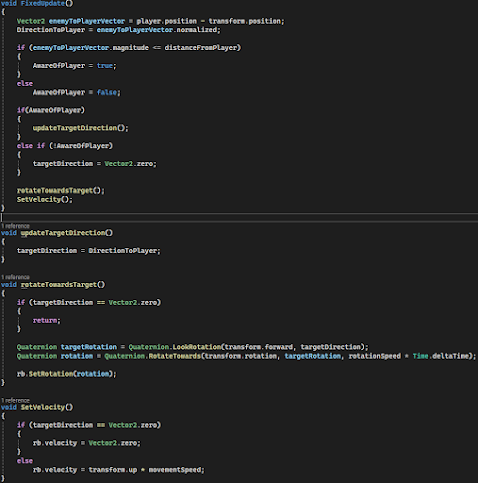Click 'targetDirection = Vector2.zero;' assignment
The image size is (478, 483).
click(94, 164)
